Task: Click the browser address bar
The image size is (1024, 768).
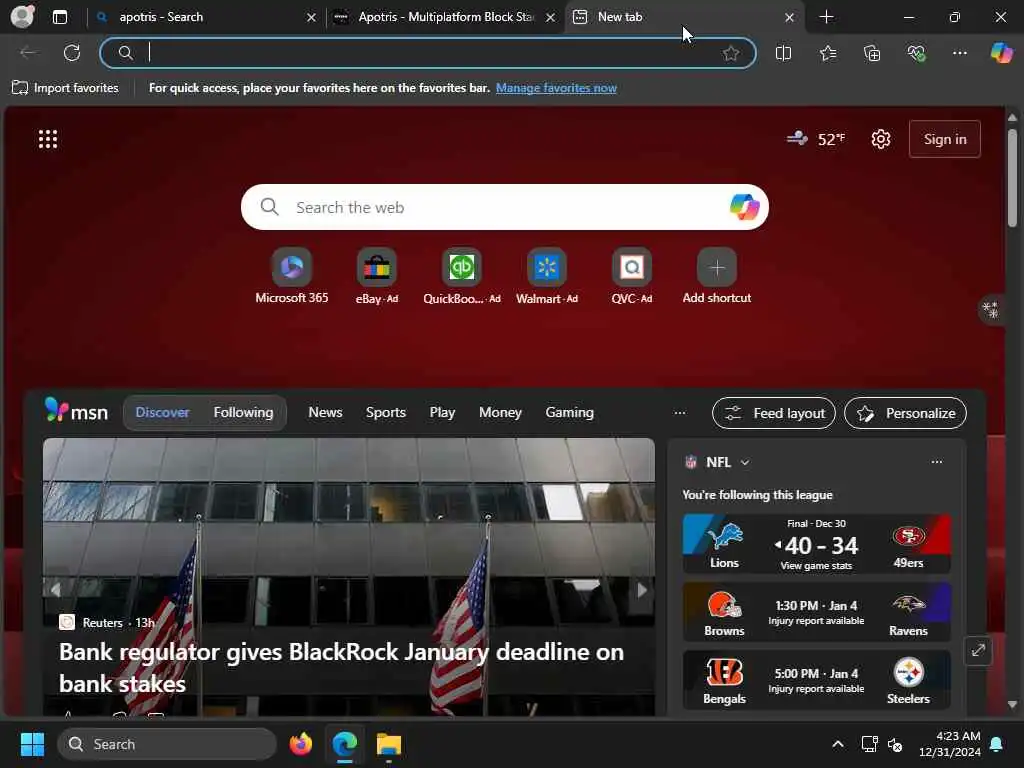Action: tap(428, 53)
